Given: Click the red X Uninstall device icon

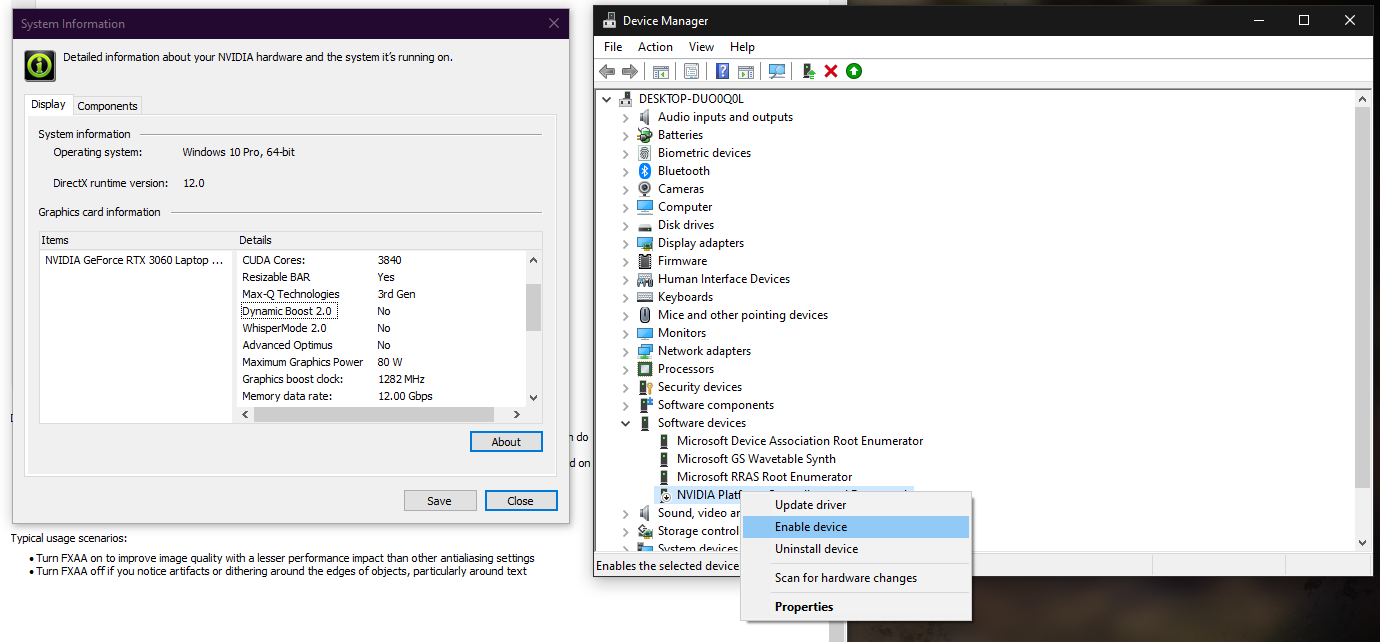Looking at the screenshot, I should 831,71.
